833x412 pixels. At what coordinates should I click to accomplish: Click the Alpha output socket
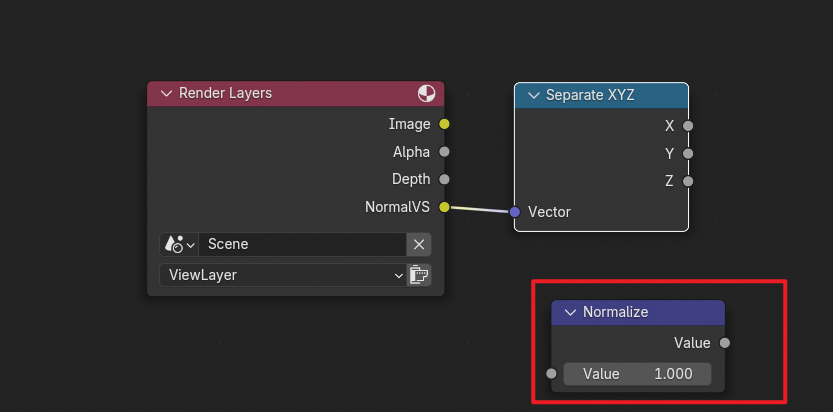click(444, 152)
